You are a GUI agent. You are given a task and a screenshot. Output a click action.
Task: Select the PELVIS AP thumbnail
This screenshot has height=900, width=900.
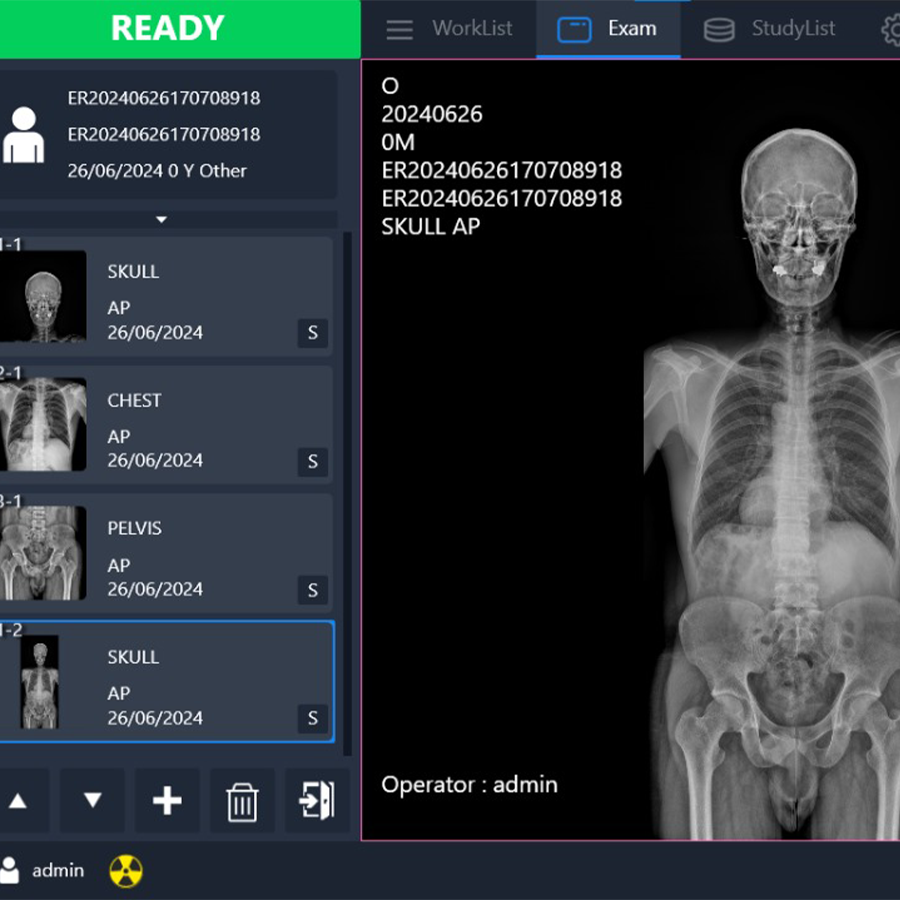(x=43, y=553)
